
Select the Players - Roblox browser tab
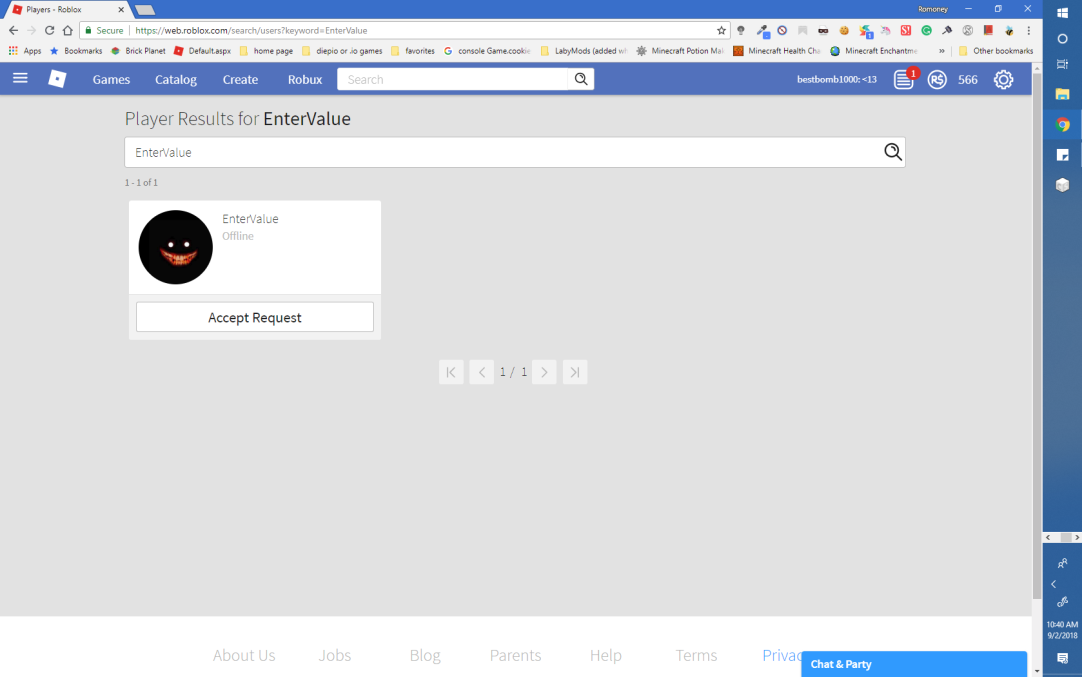pos(67,10)
